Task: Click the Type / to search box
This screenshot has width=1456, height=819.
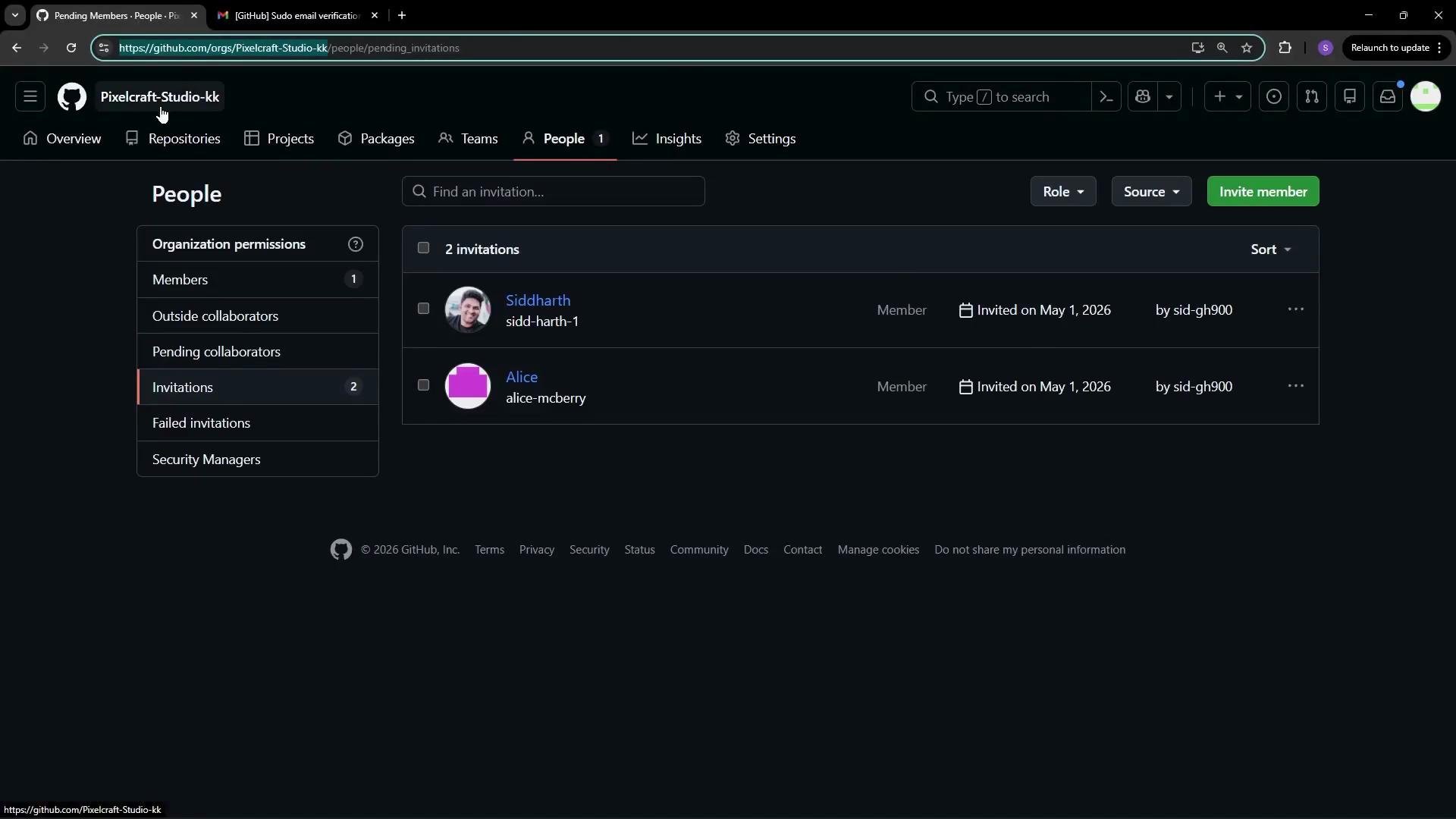Action: pos(1001,97)
